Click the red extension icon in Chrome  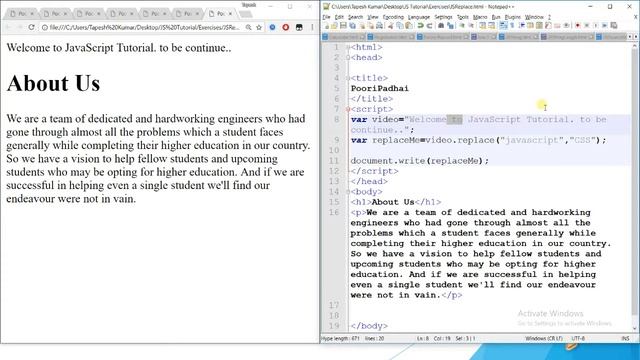click(286, 27)
